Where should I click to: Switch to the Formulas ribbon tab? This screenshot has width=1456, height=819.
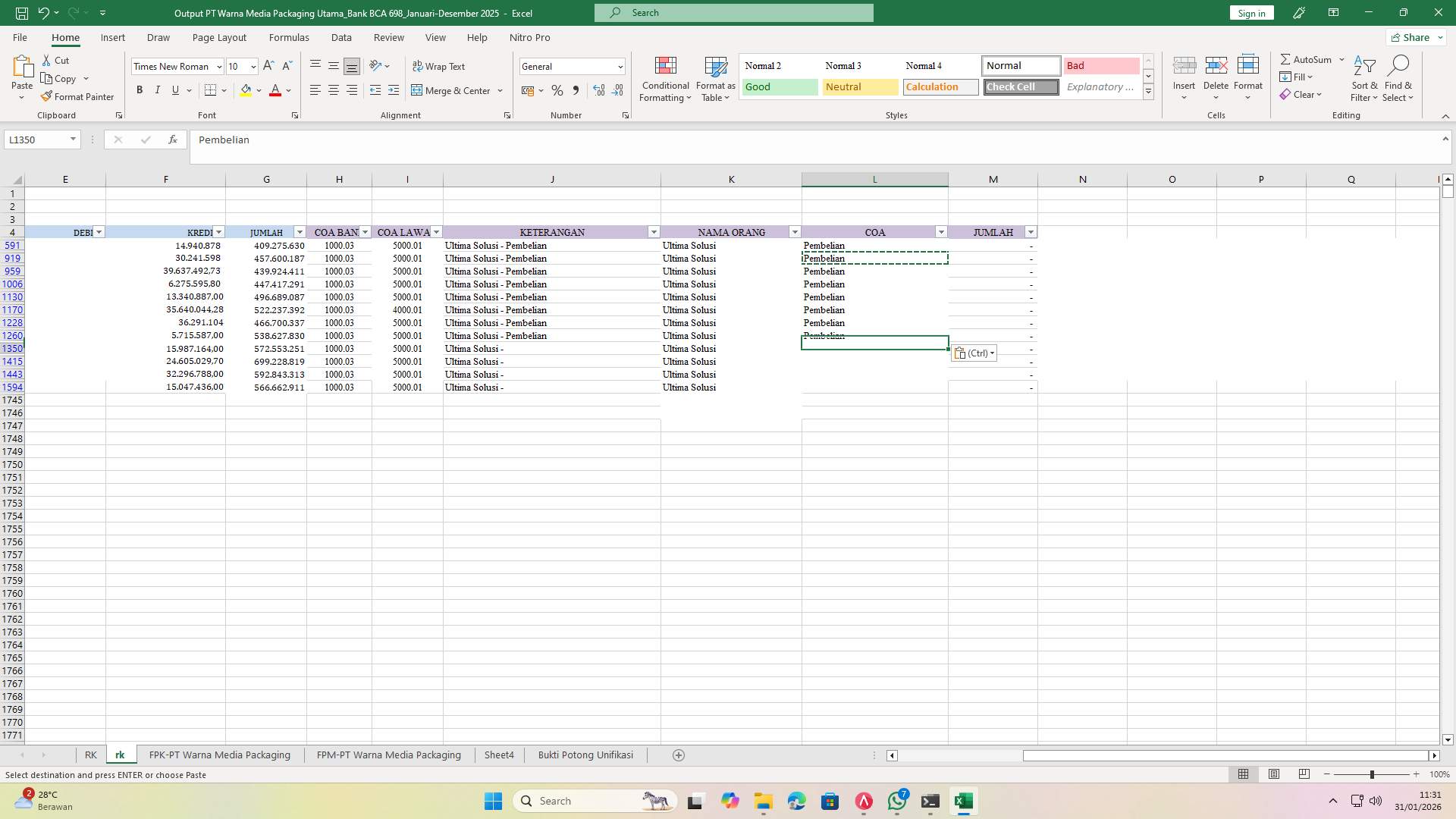pos(289,37)
